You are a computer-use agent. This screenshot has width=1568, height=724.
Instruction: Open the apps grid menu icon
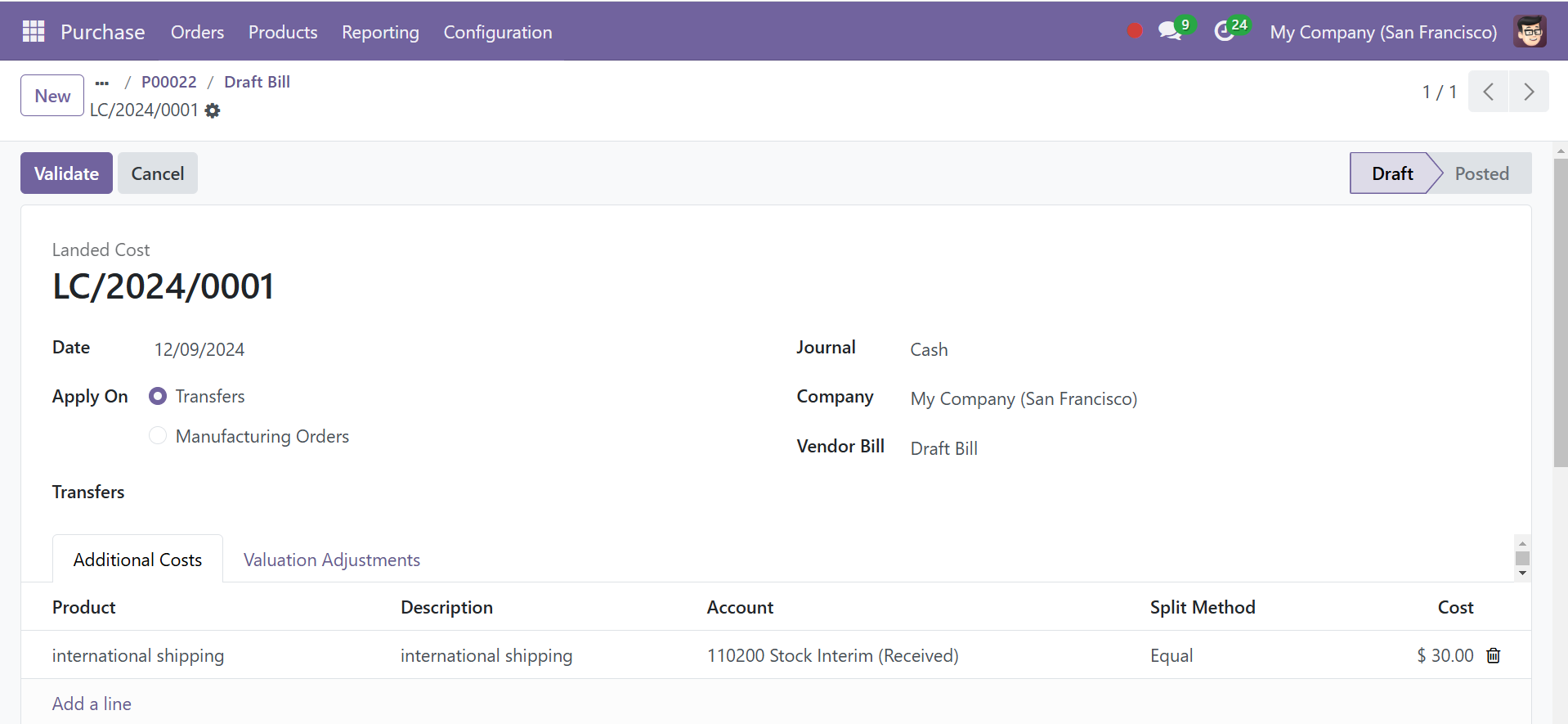(34, 32)
